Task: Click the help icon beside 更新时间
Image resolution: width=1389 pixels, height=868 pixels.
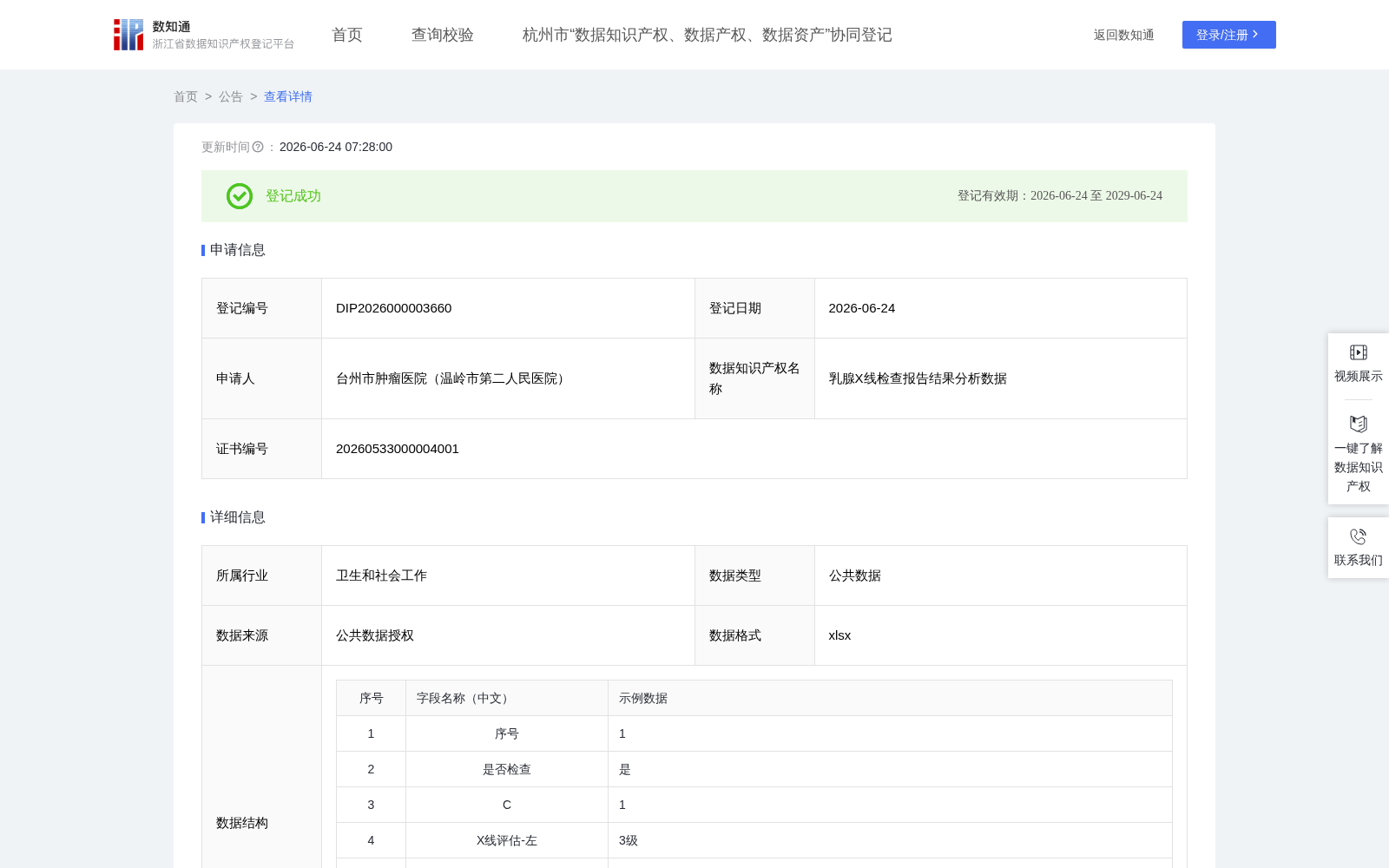Action: 258,147
